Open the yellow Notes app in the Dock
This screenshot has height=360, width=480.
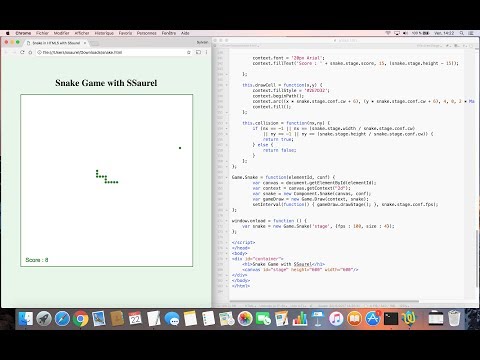point(190,319)
